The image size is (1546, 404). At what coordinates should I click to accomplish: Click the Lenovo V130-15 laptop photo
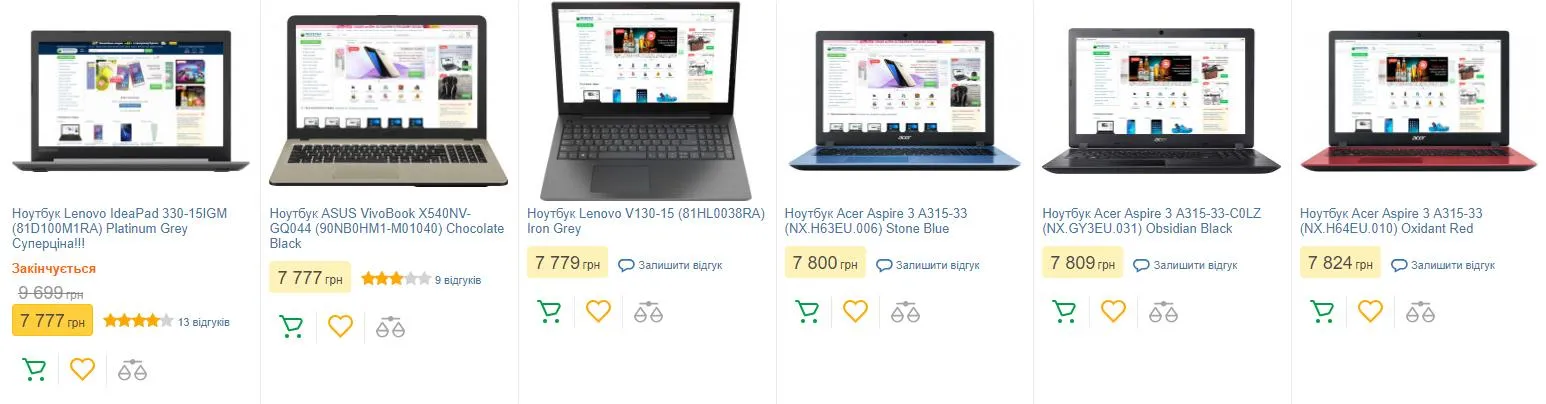645,101
